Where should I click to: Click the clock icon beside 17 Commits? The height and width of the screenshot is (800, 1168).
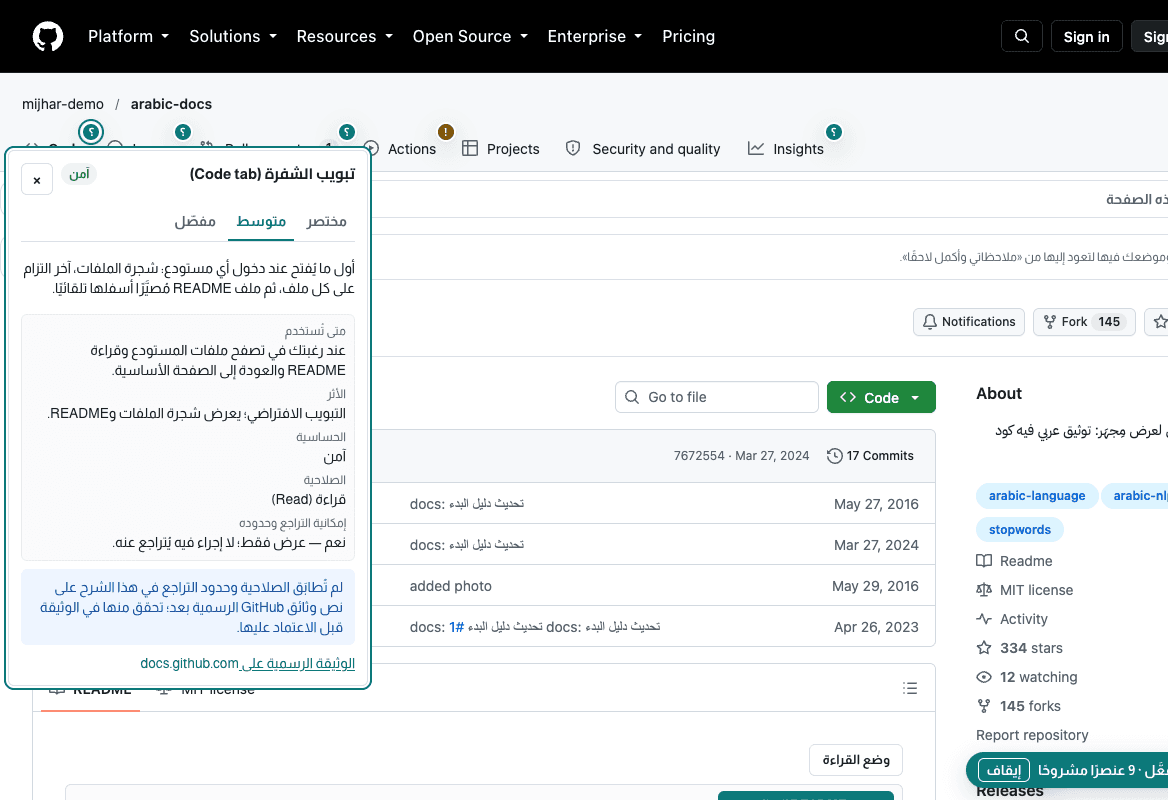pyautogui.click(x=834, y=456)
